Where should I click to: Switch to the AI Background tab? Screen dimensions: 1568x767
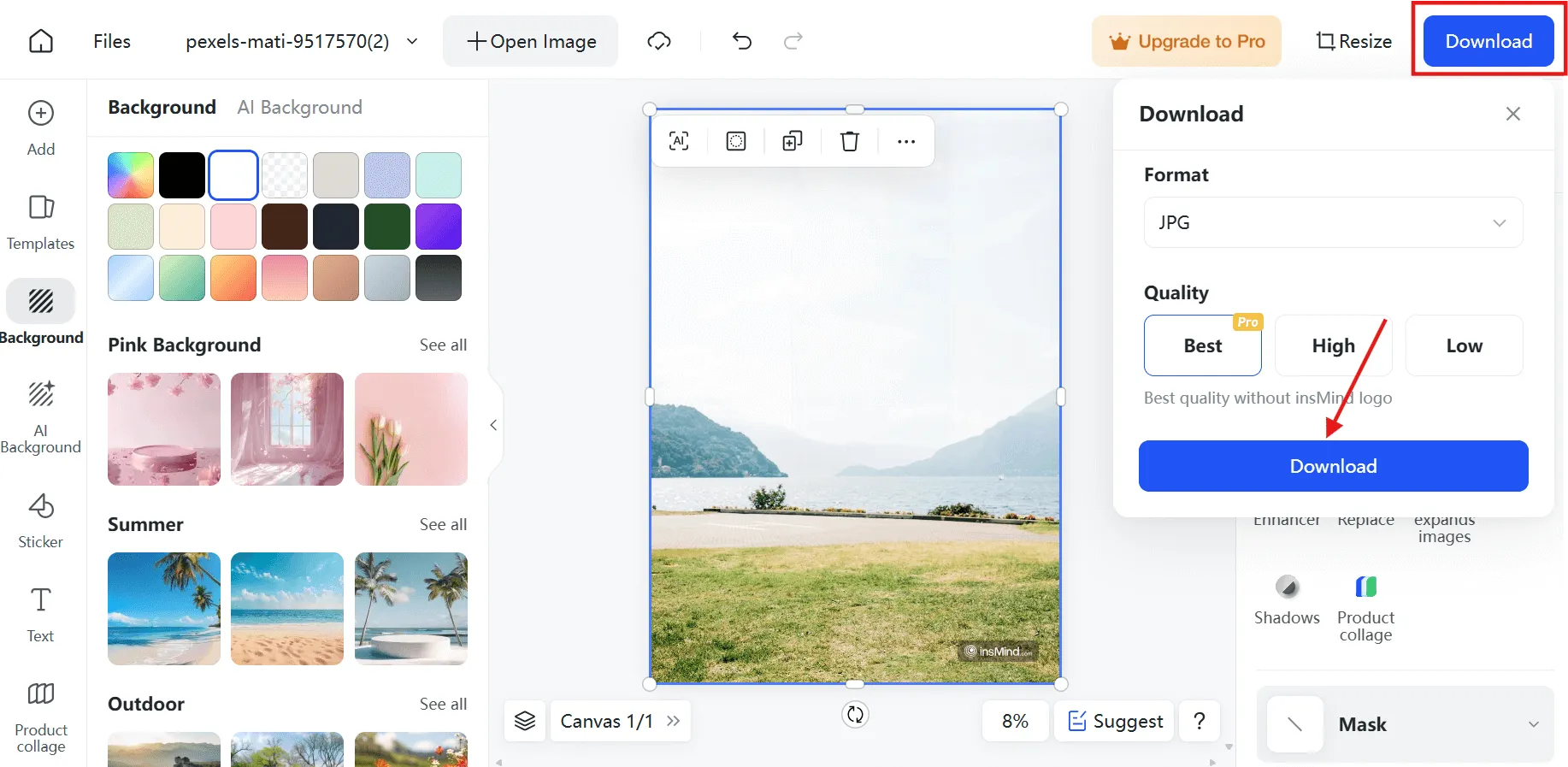(300, 107)
